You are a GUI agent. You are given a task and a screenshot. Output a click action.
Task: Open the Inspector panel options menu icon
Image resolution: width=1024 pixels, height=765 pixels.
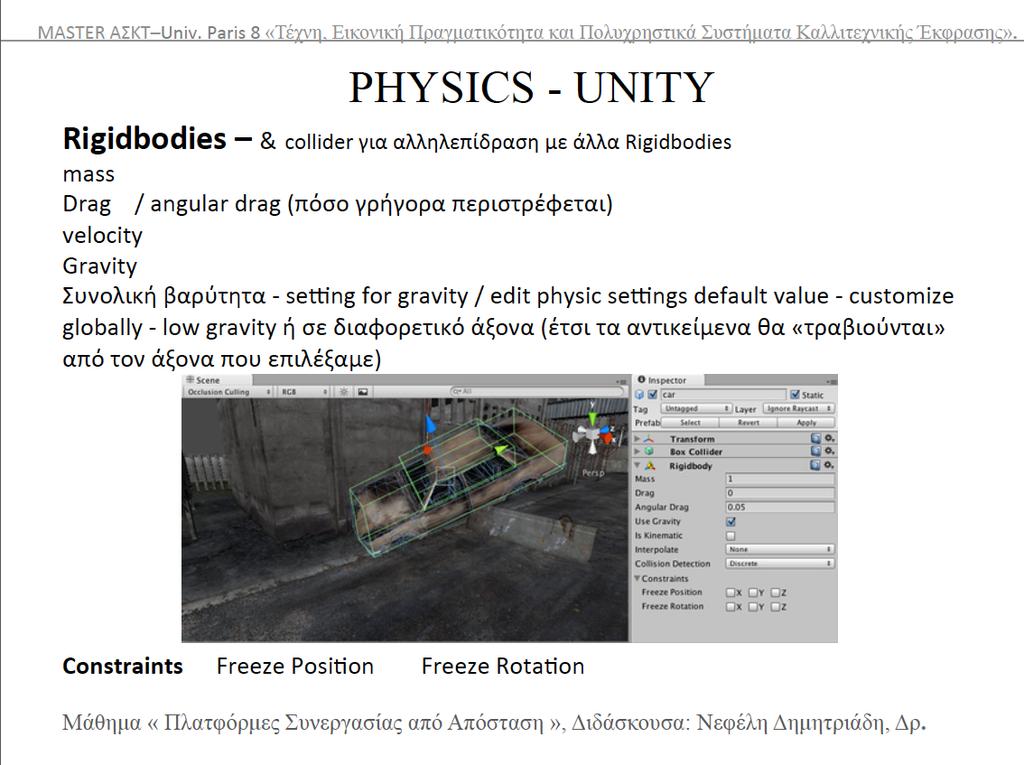point(831,382)
